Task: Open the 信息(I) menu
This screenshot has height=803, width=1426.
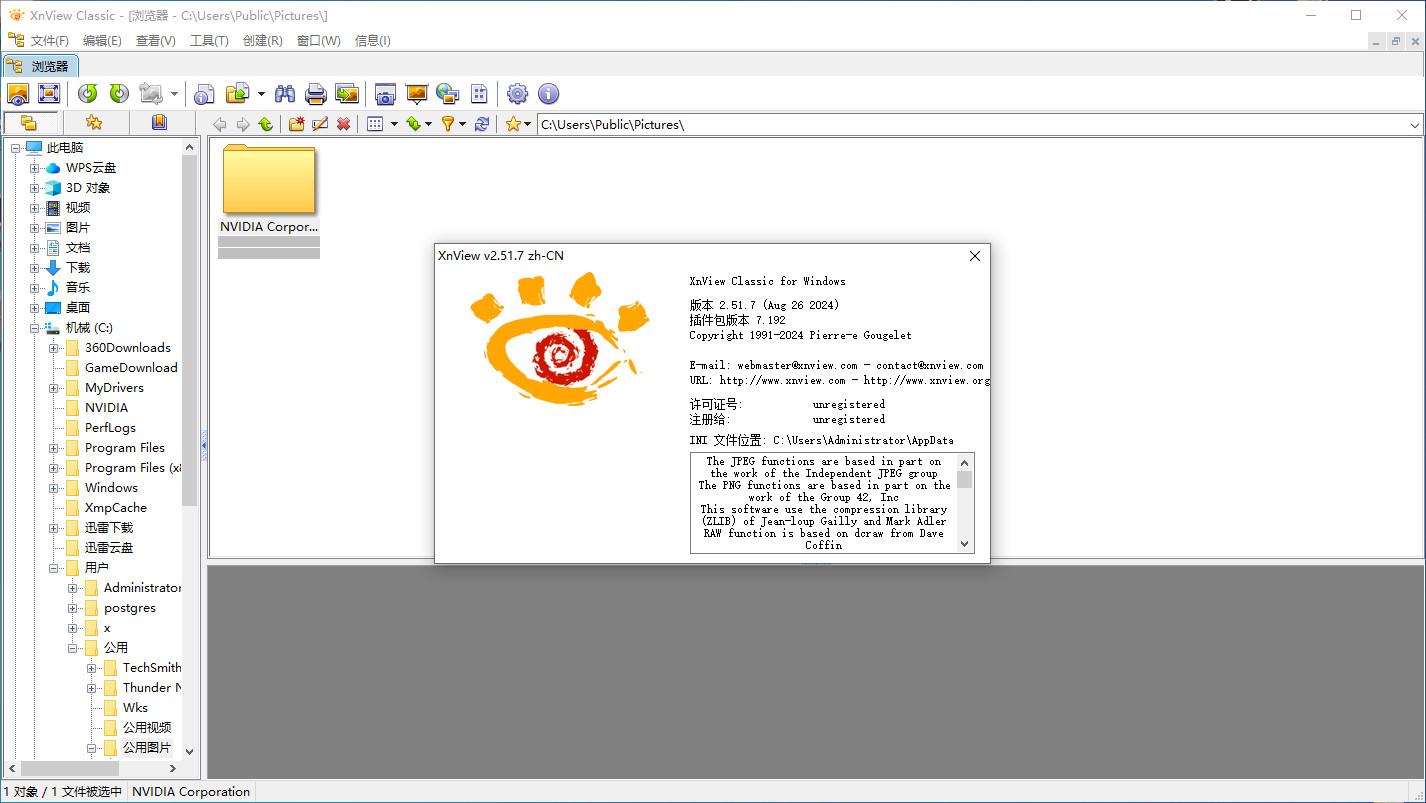Action: coord(372,40)
